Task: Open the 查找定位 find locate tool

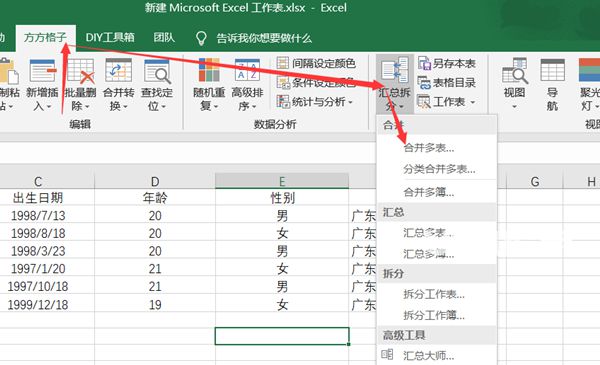Action: (x=157, y=85)
